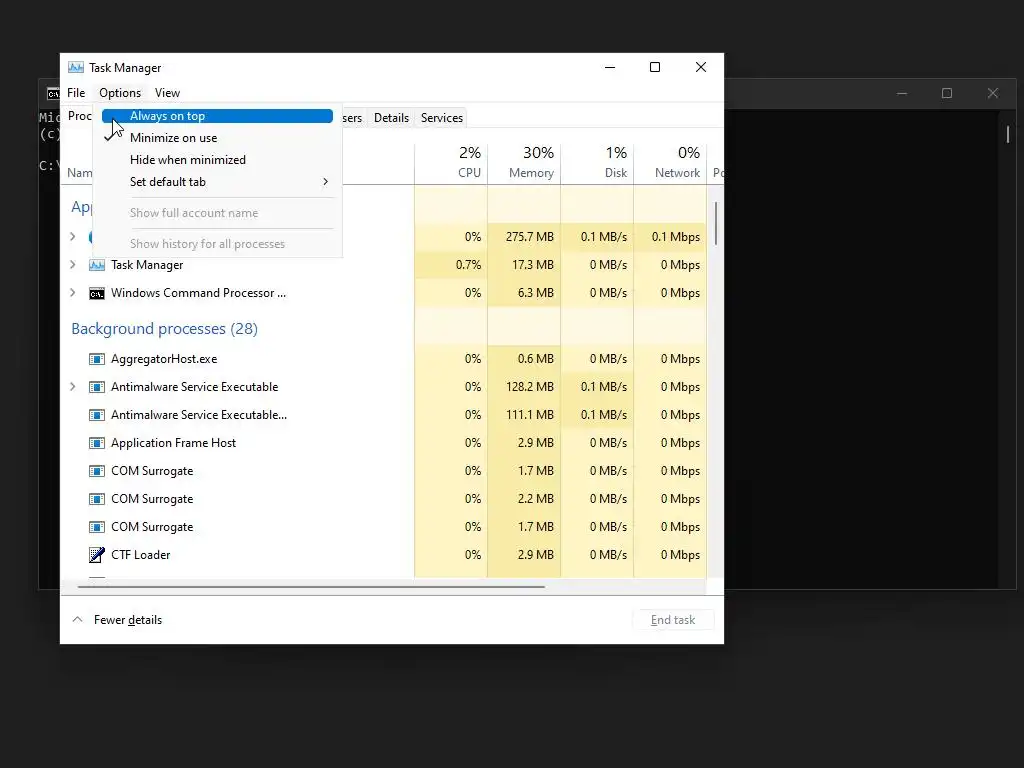Click the Command Prompt window scrollbar
This screenshot has width=1024, height=768.
[1008, 135]
